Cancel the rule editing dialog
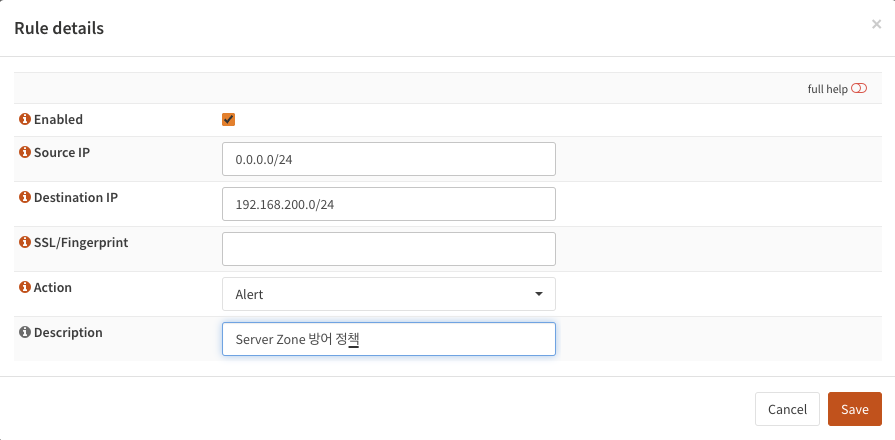 tap(787, 409)
